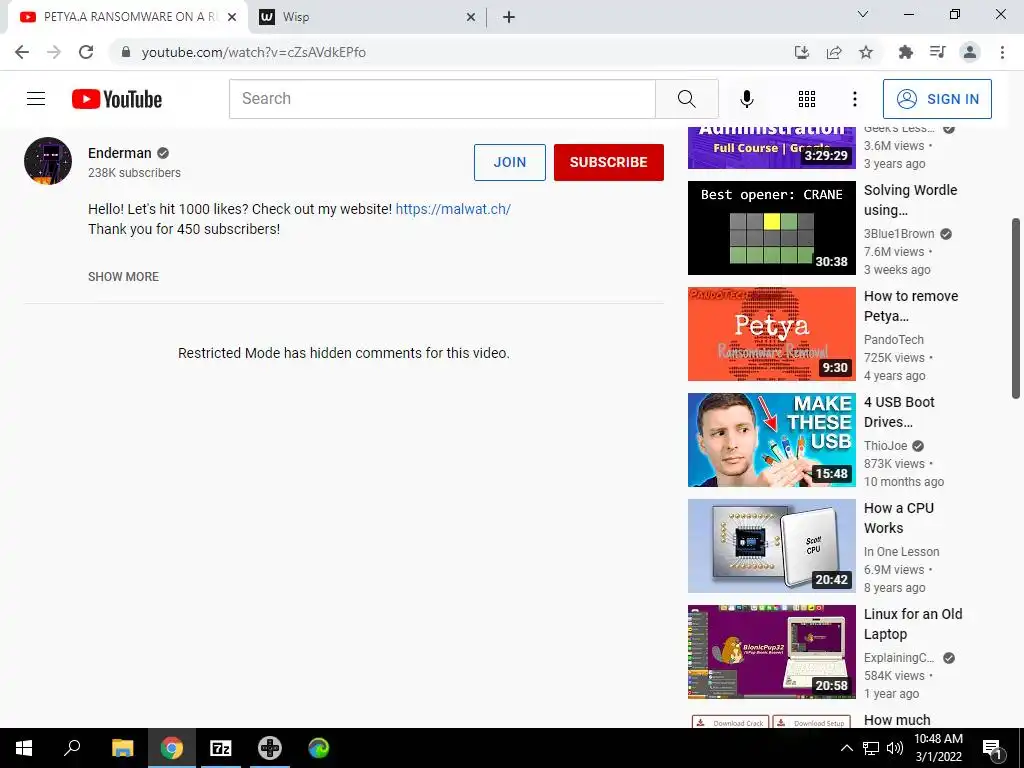Open the Solving Wordle video thumbnail
1024x768 pixels.
[x=771, y=228]
